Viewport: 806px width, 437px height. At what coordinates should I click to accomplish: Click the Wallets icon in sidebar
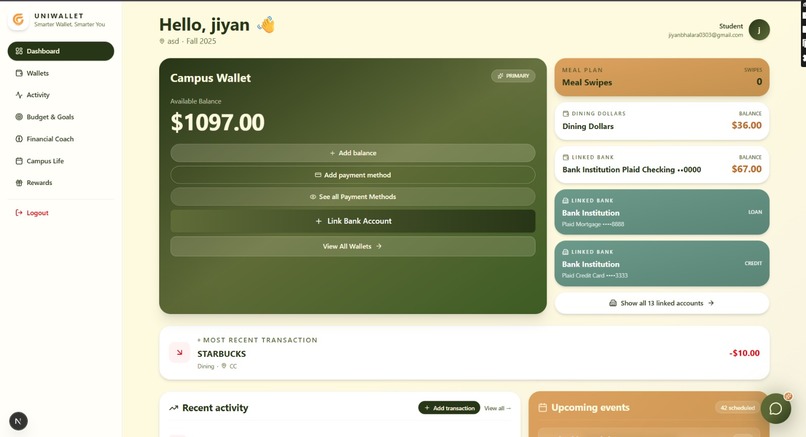pos(19,73)
